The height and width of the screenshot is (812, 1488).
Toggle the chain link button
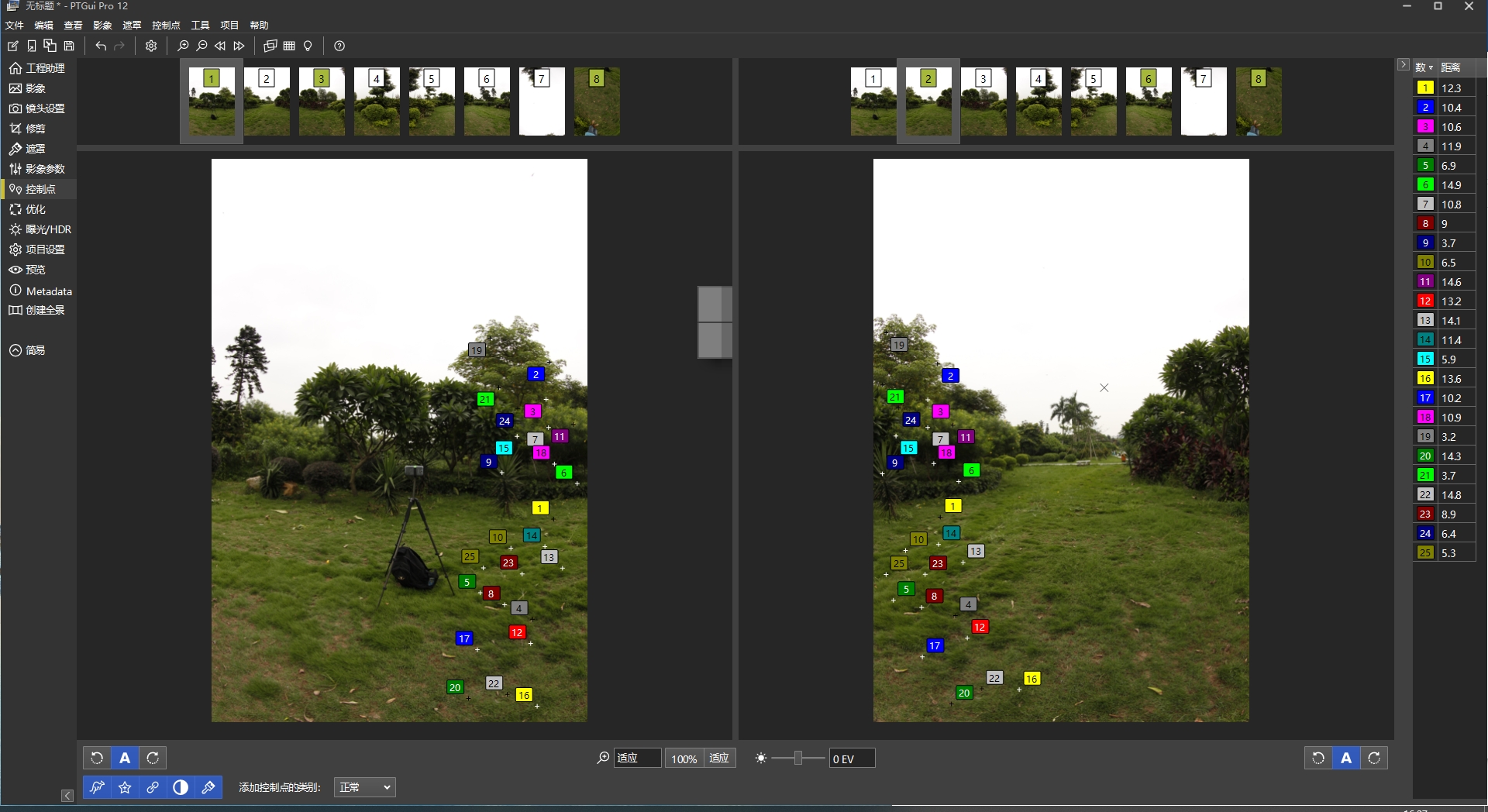coord(153,787)
